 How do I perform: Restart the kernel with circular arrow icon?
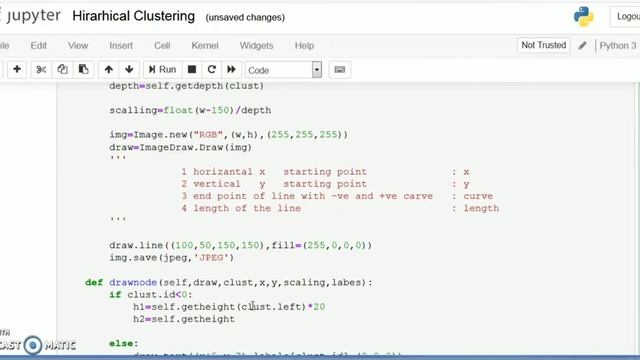point(211,69)
